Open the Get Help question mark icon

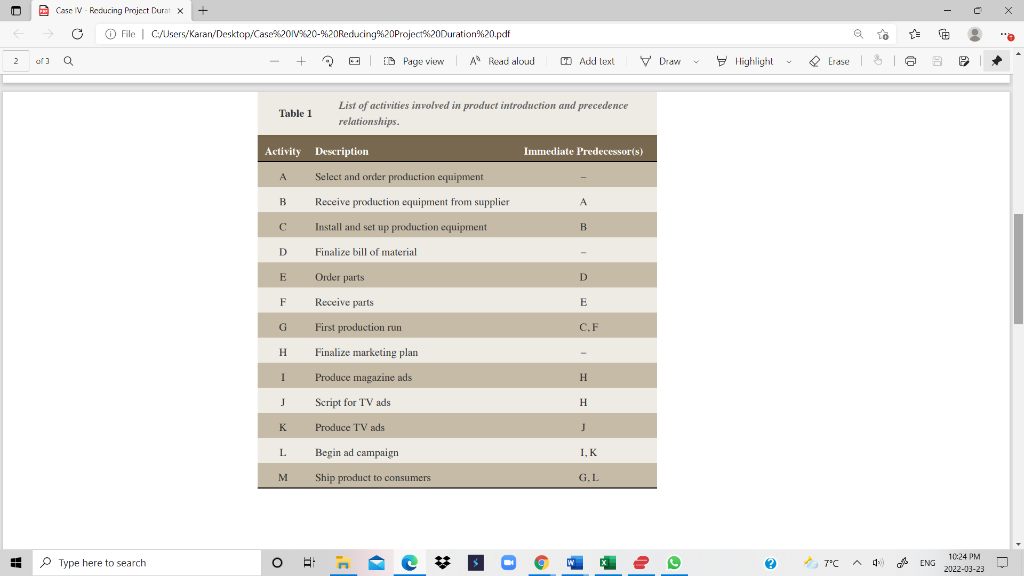[771, 563]
